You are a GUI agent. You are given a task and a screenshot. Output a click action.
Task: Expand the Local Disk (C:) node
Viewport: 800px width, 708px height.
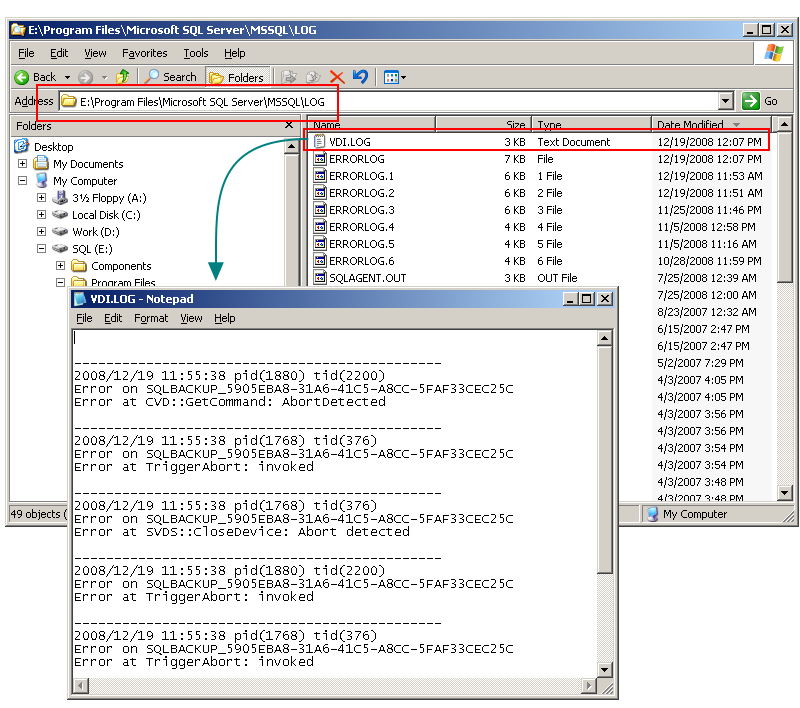click(42, 215)
